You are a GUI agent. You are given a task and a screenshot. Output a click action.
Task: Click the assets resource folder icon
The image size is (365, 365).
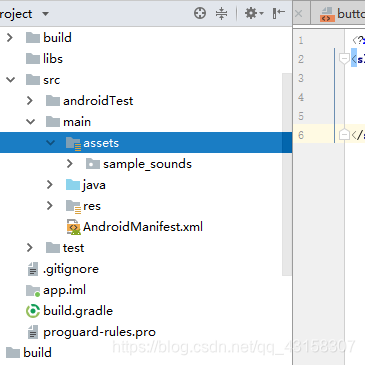click(x=73, y=143)
